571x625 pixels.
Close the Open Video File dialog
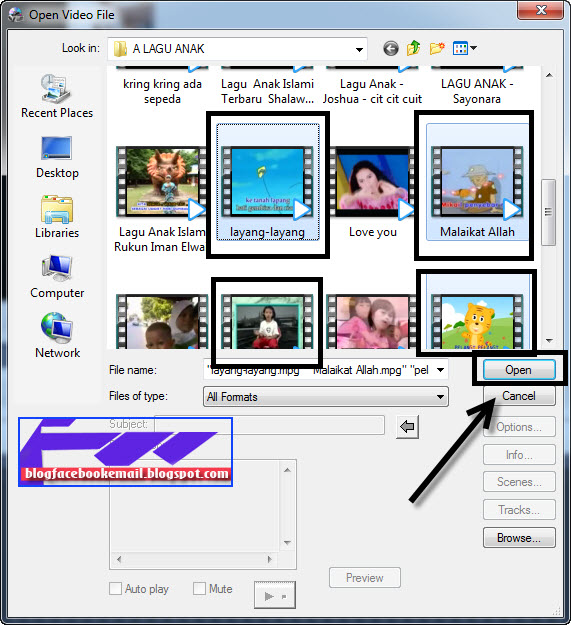541,10
